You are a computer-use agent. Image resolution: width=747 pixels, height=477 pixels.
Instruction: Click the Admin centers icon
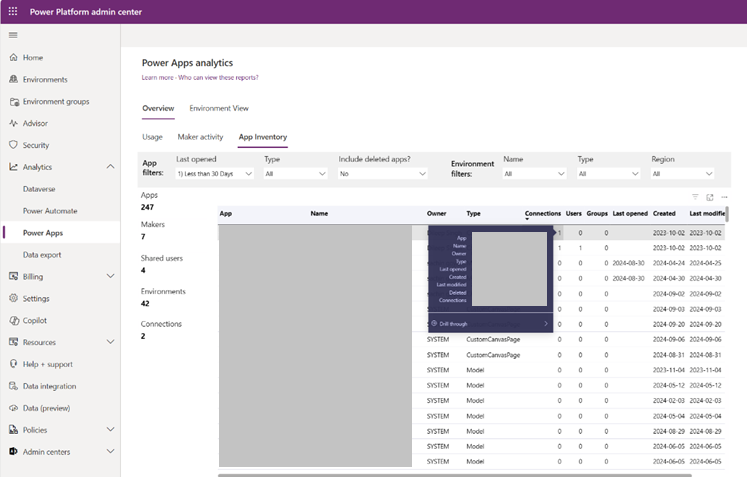pos(13,452)
